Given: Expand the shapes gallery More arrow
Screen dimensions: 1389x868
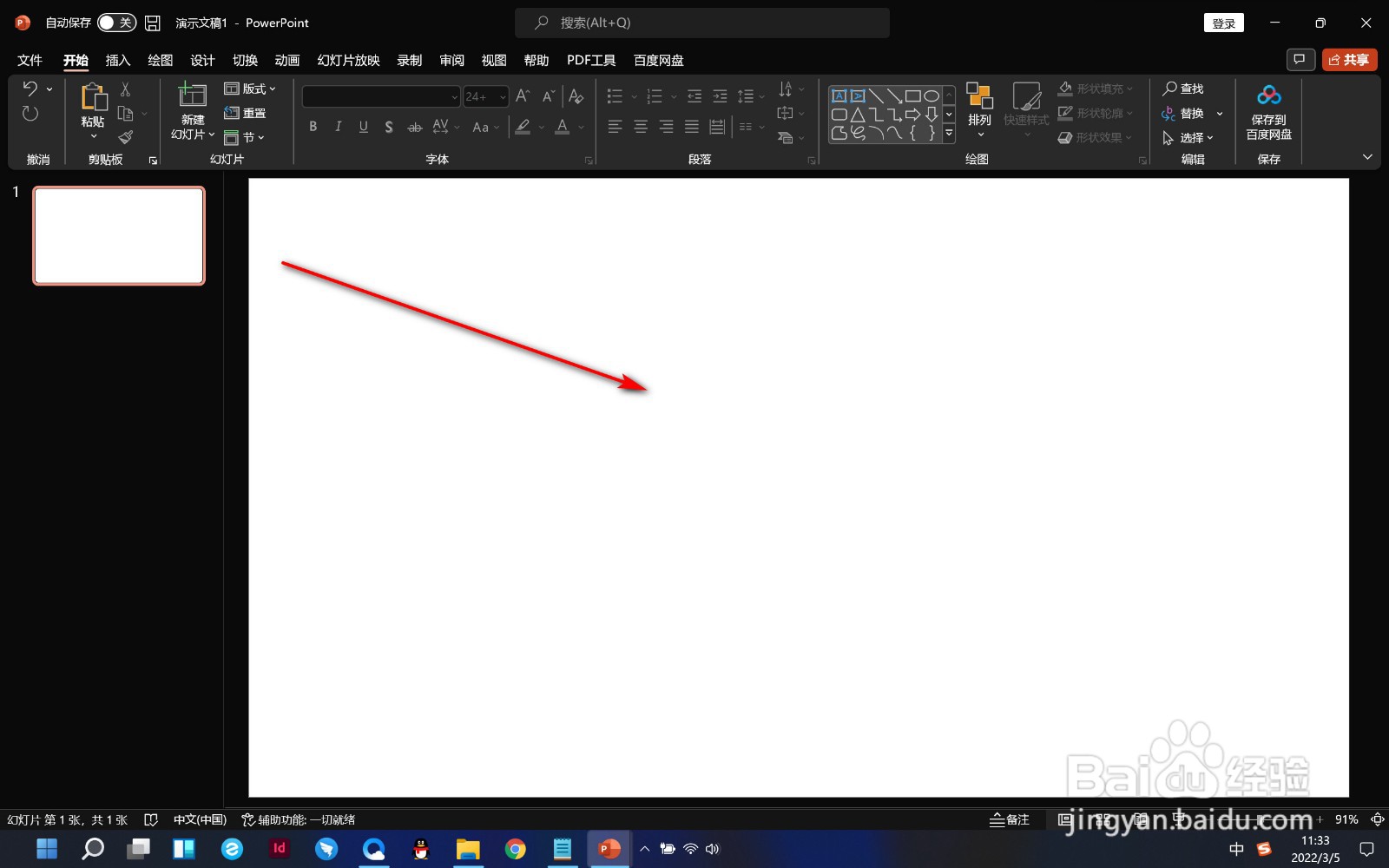Looking at the screenshot, I should (x=949, y=134).
